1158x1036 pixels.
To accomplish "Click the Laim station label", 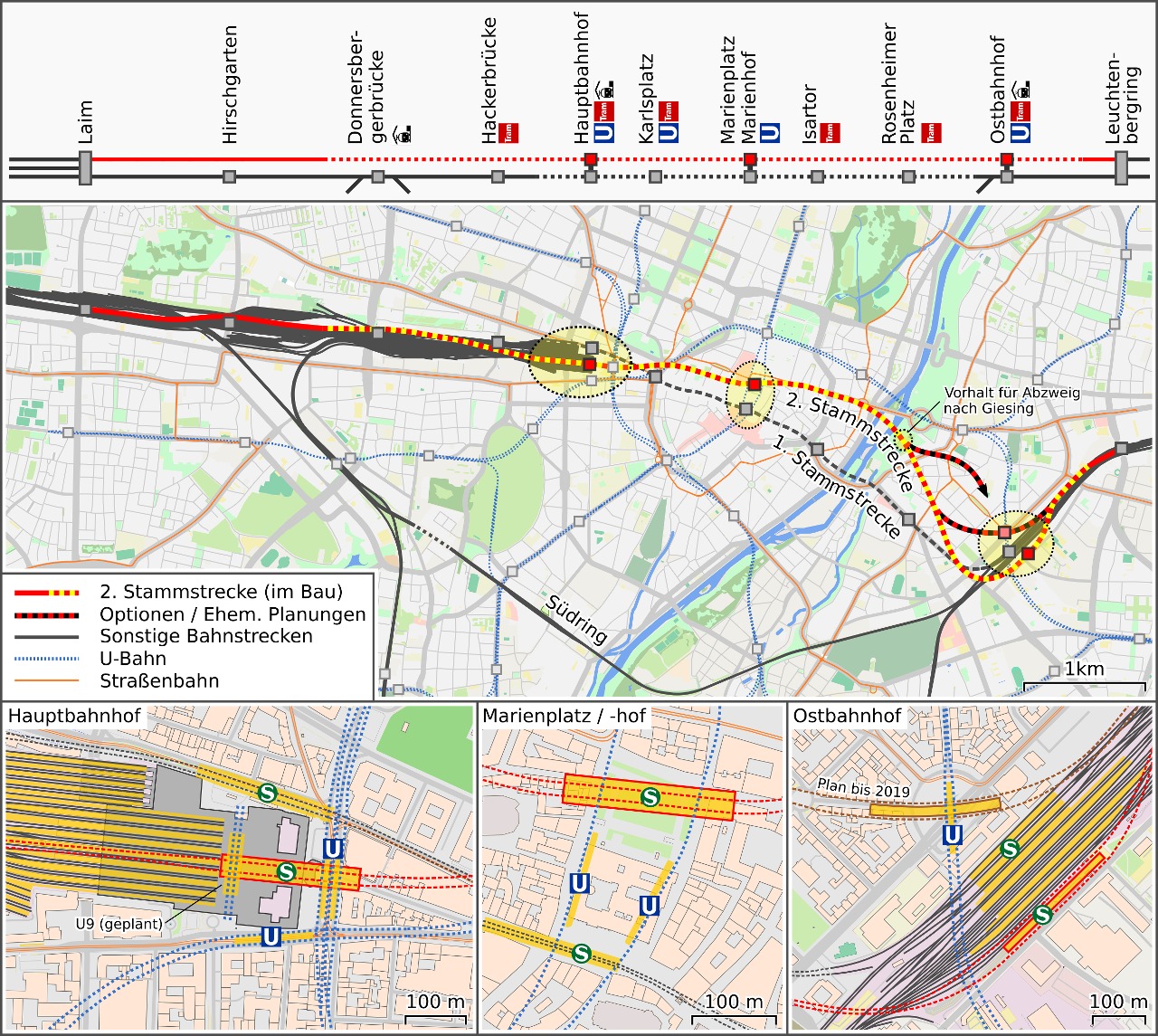I will point(86,122).
